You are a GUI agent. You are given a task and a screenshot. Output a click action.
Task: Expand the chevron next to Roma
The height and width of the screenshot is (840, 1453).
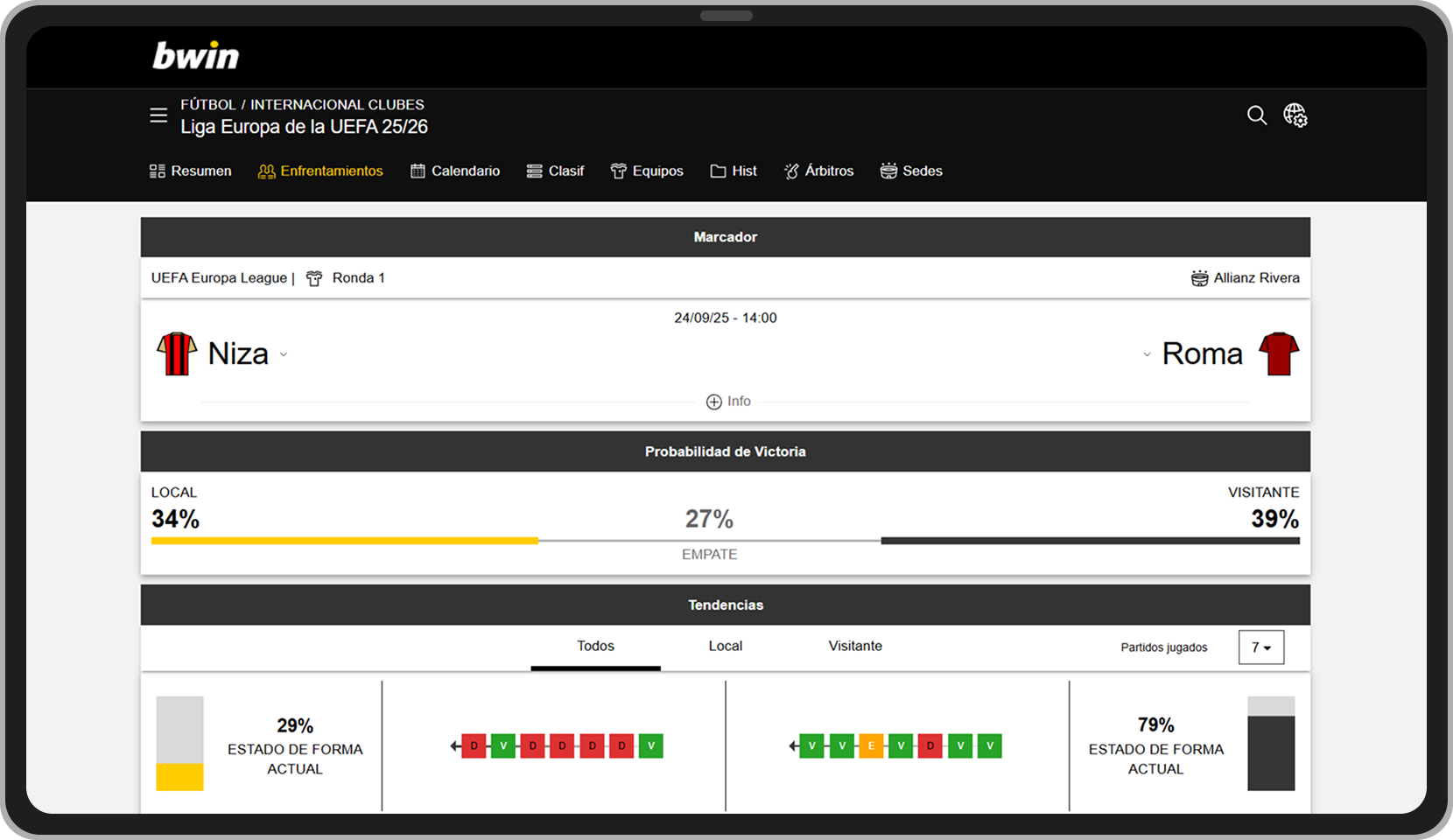pyautogui.click(x=1147, y=355)
